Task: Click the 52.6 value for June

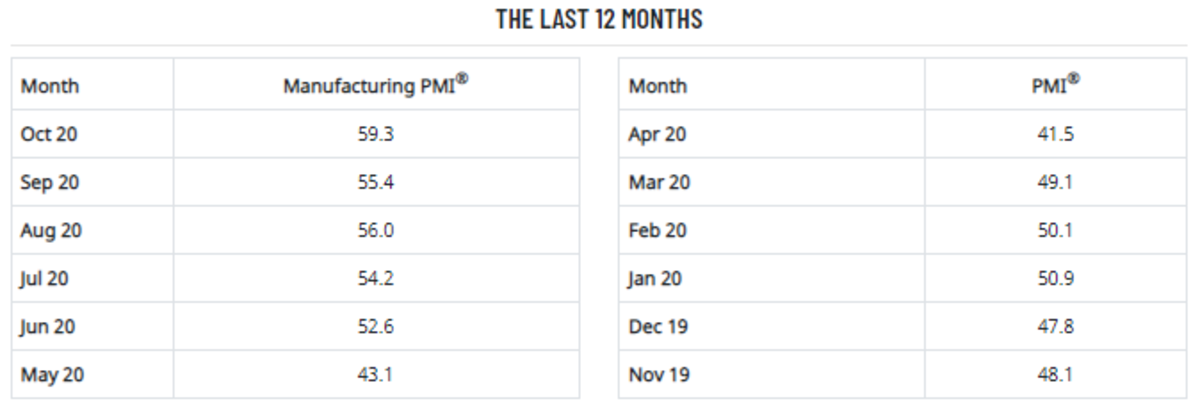Action: (x=376, y=326)
